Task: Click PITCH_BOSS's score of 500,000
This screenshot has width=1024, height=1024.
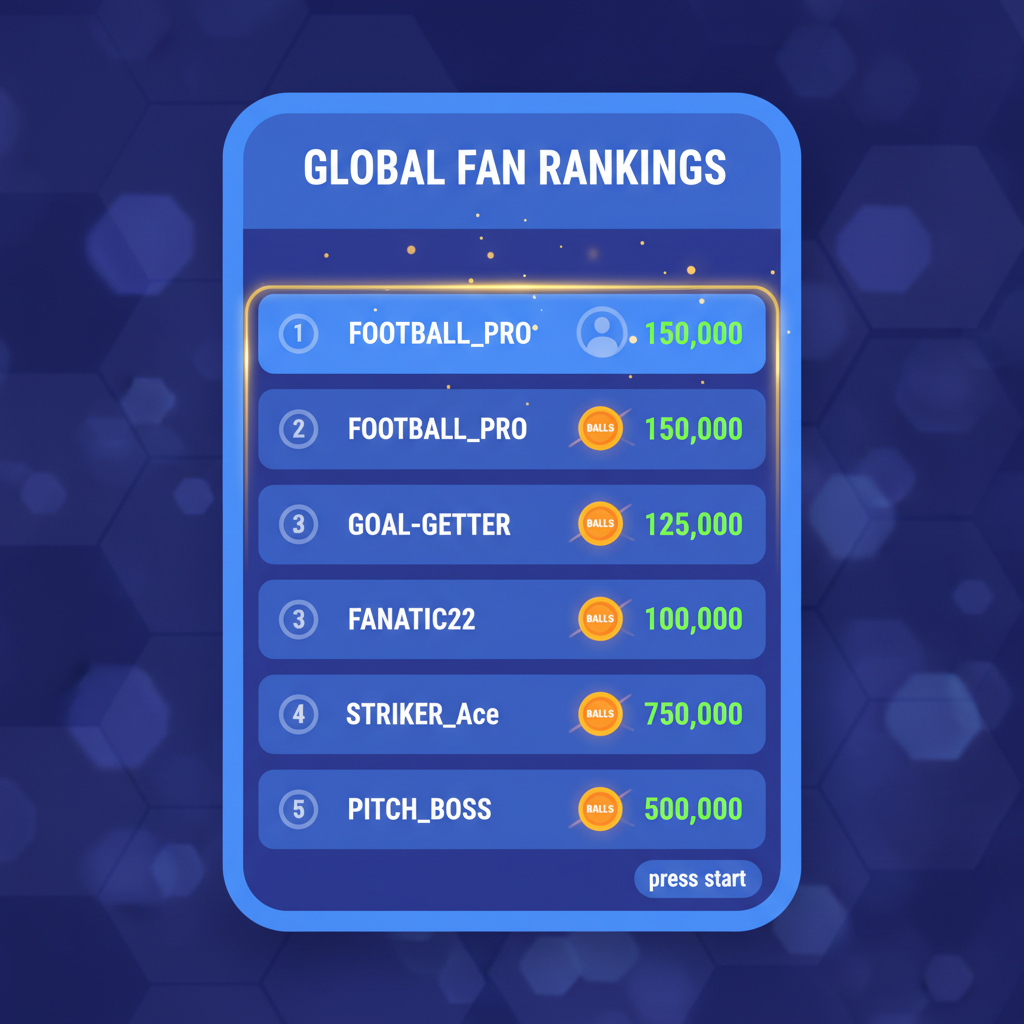Action: point(691,809)
